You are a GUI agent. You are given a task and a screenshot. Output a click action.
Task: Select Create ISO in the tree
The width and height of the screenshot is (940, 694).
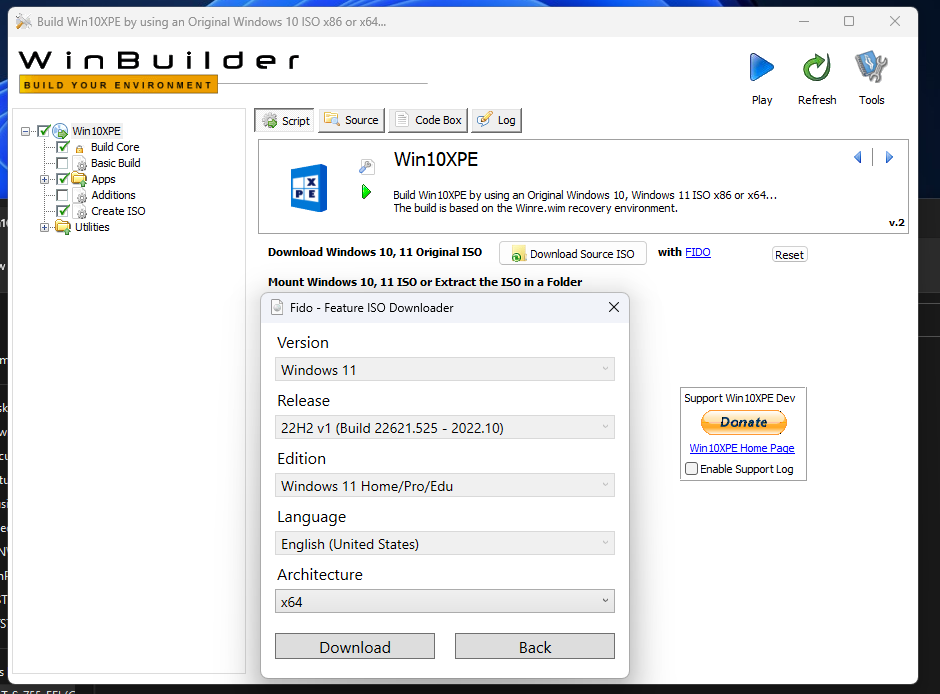(x=118, y=211)
